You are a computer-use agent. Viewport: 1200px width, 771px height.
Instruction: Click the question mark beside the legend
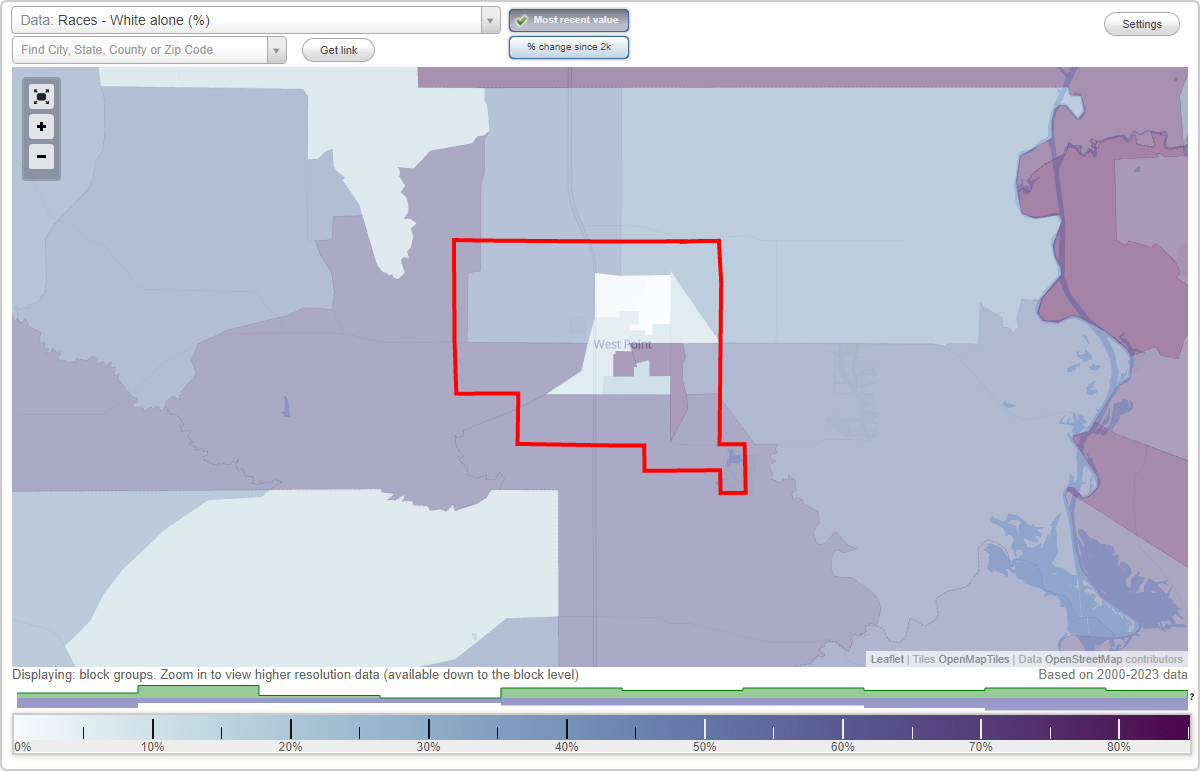pos(1193,695)
